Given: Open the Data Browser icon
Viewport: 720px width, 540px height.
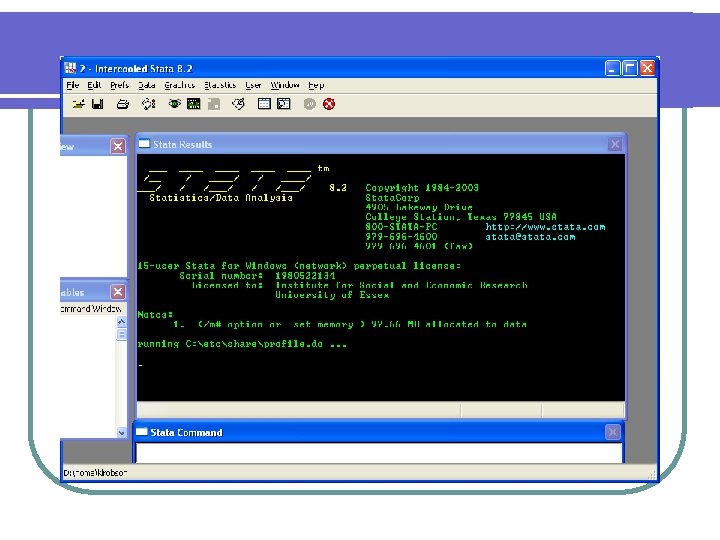Looking at the screenshot, I should pos(284,104).
